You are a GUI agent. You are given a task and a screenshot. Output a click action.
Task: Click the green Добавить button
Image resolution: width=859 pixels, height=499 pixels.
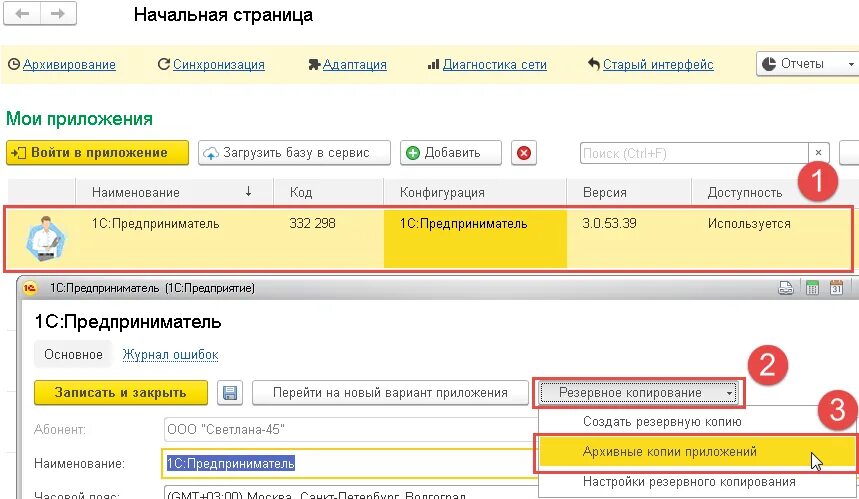(x=451, y=153)
